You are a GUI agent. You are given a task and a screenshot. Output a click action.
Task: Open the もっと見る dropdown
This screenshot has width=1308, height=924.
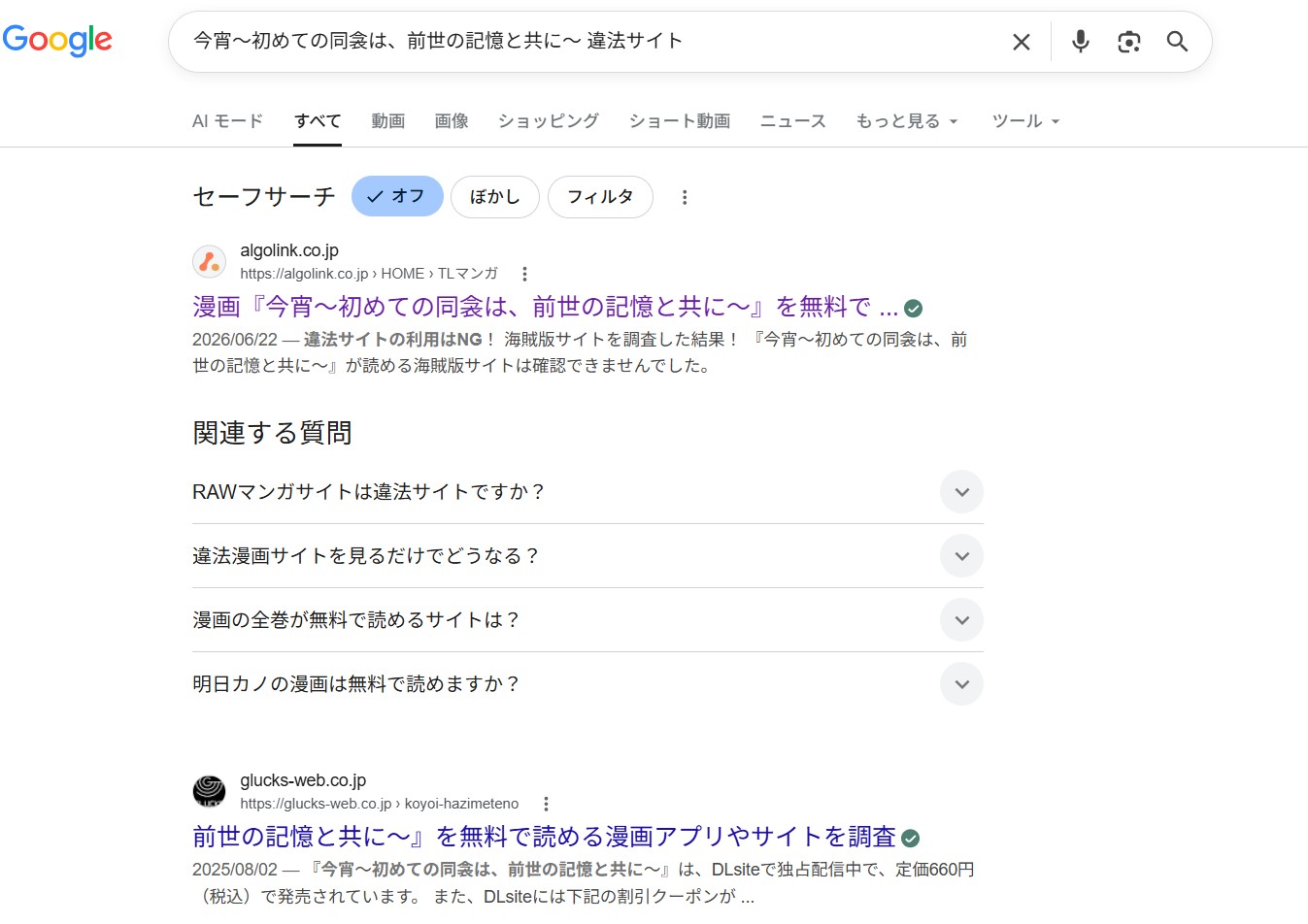[x=907, y=121]
